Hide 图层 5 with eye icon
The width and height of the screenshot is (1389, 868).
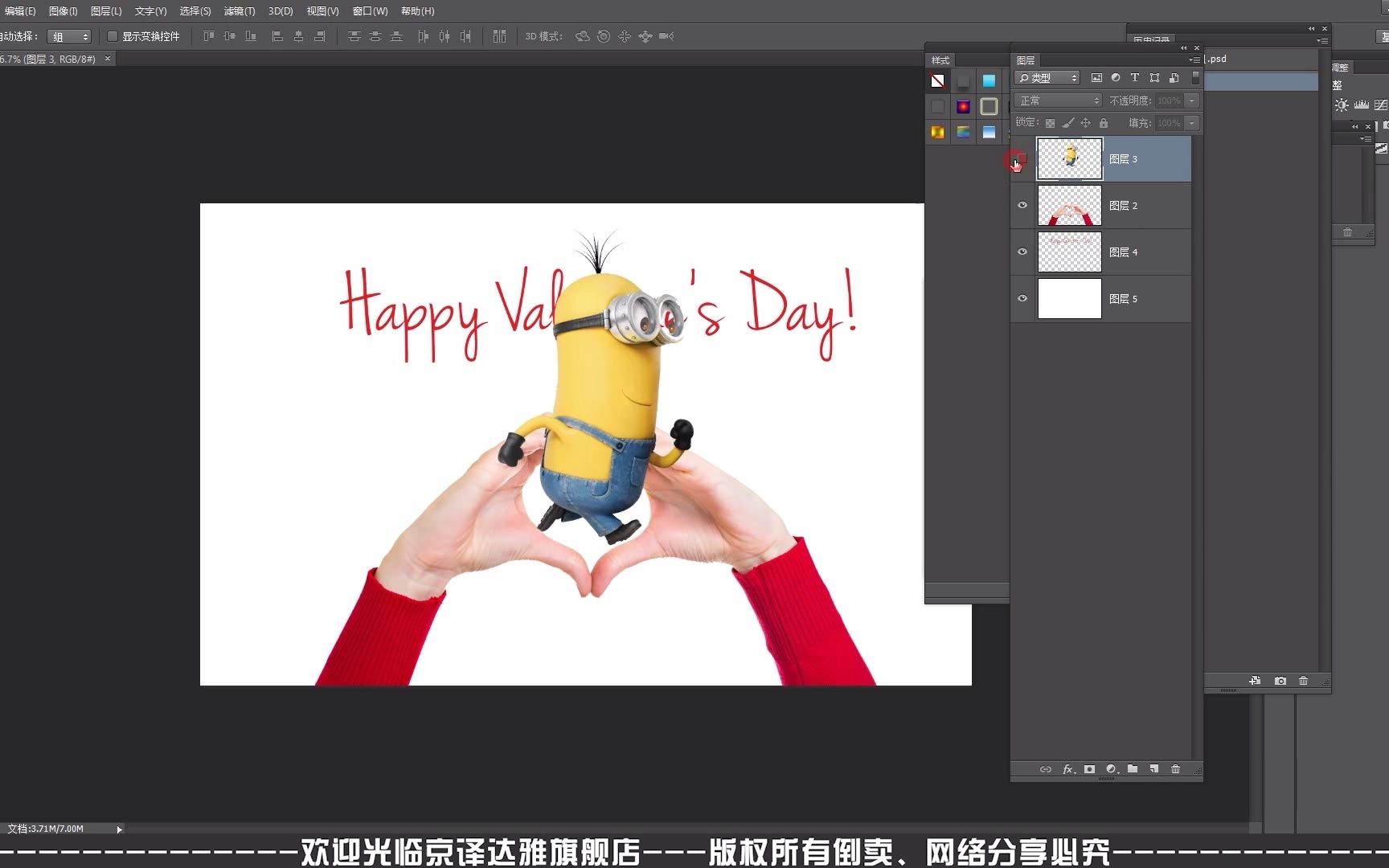click(x=1022, y=298)
